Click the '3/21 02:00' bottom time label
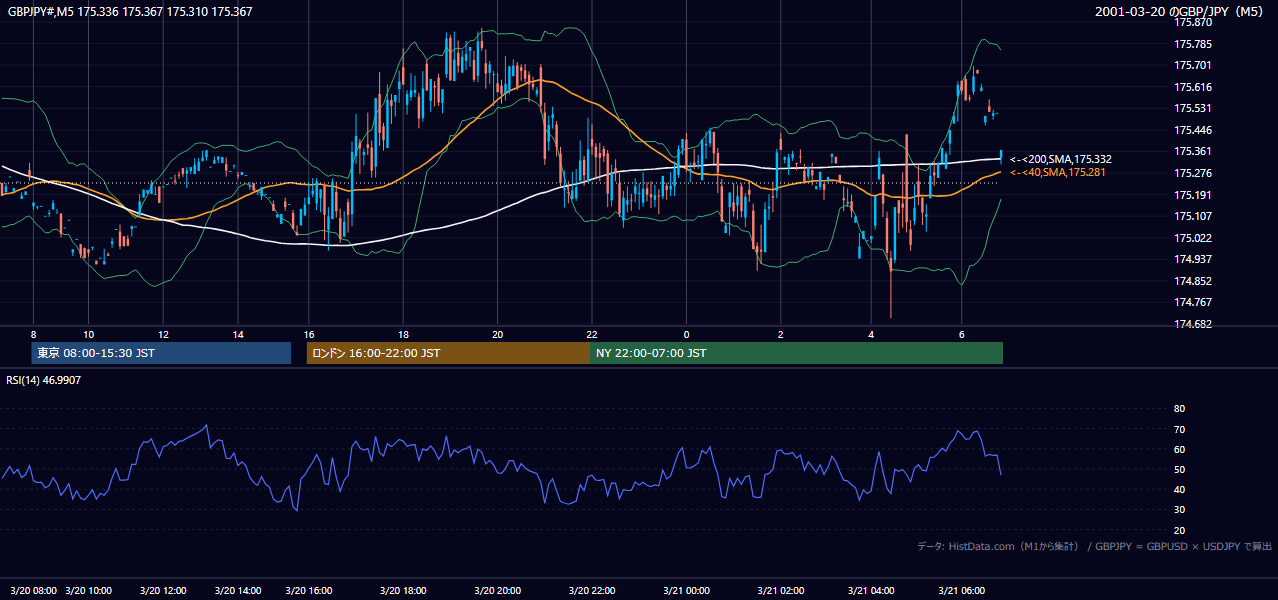 pos(780,591)
